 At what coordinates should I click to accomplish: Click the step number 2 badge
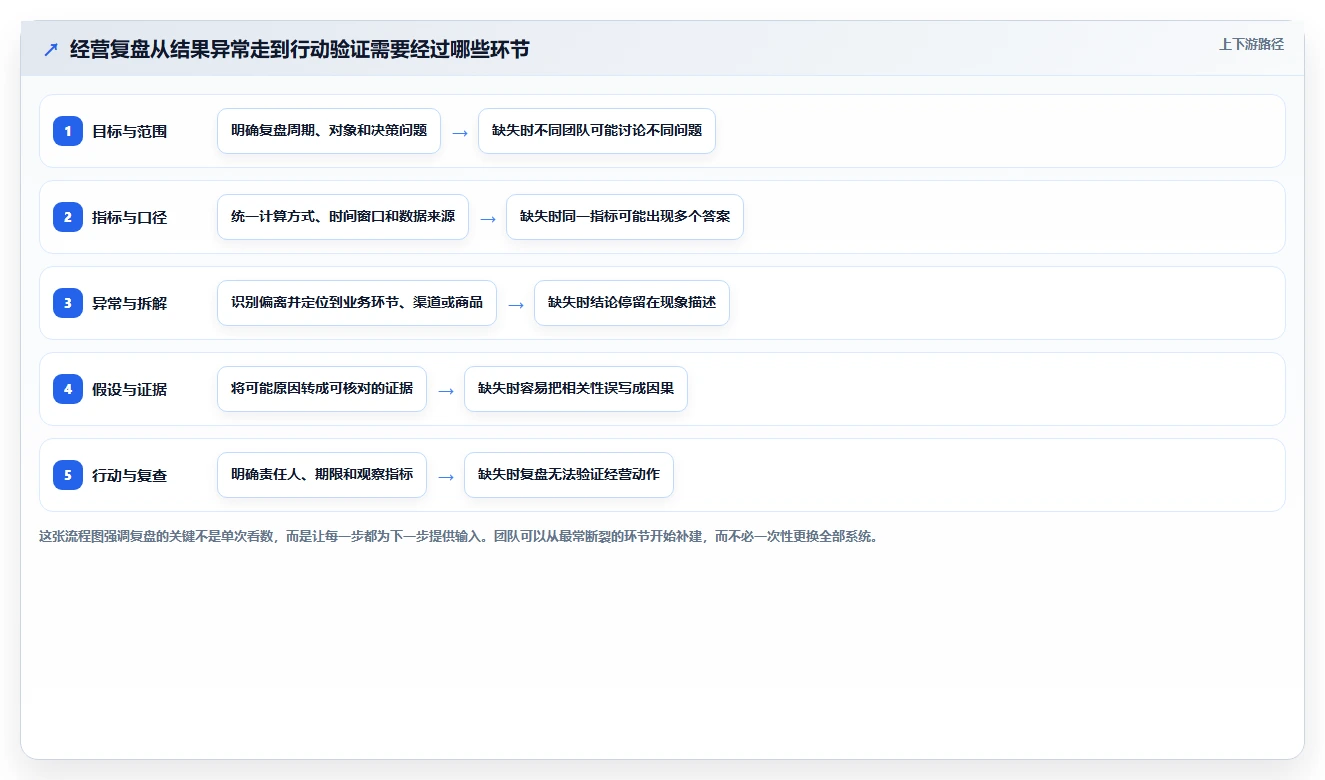pyautogui.click(x=68, y=217)
